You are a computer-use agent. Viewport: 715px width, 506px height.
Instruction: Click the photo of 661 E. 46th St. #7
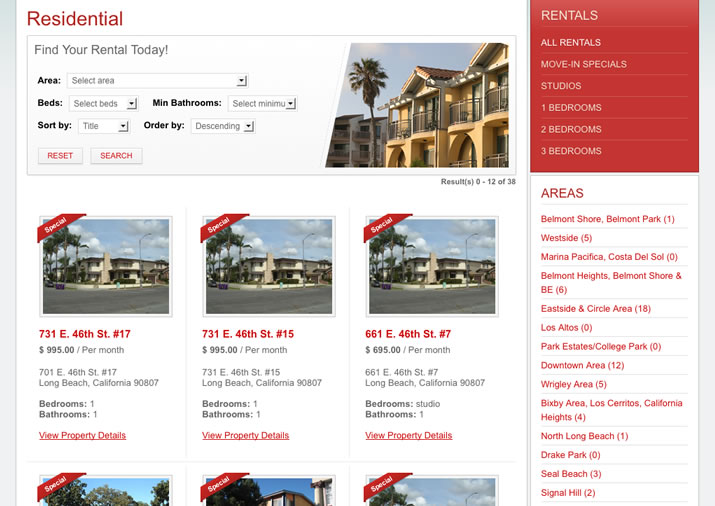coord(432,266)
